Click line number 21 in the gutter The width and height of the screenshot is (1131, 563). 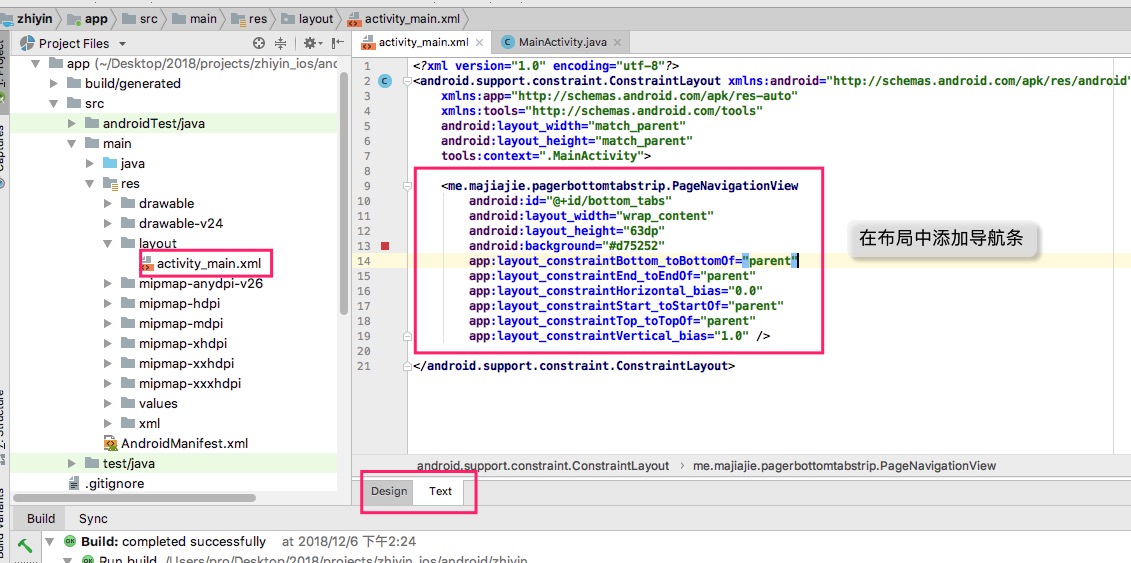[363, 366]
